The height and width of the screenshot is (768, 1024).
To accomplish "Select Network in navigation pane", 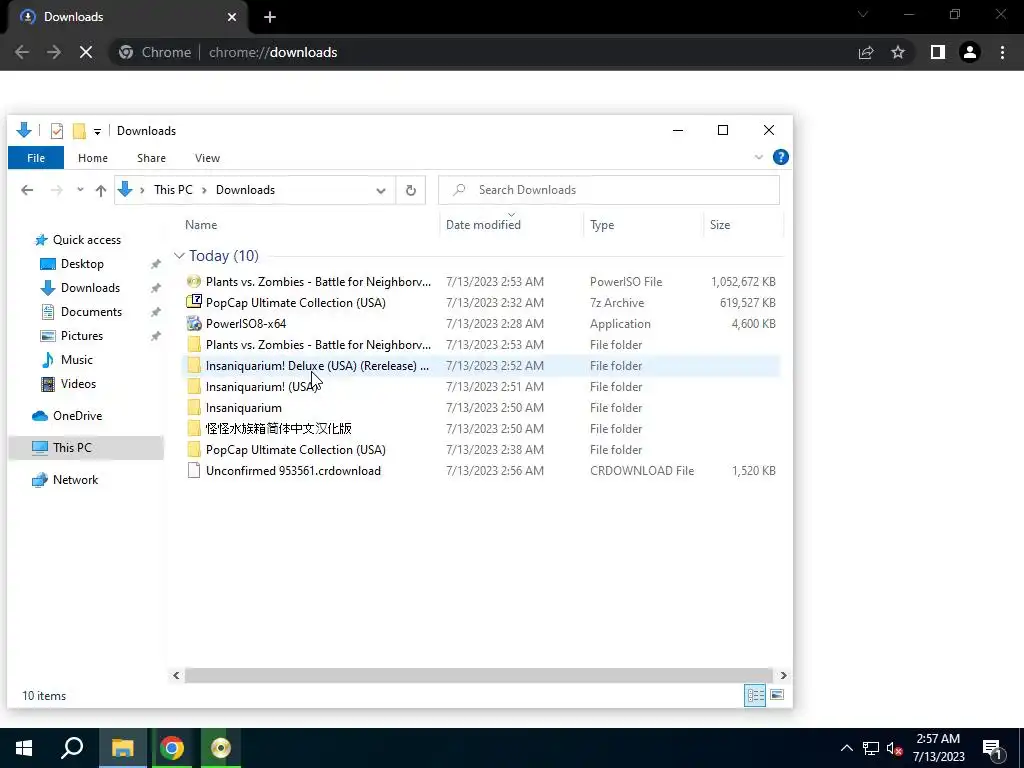I will [x=75, y=480].
